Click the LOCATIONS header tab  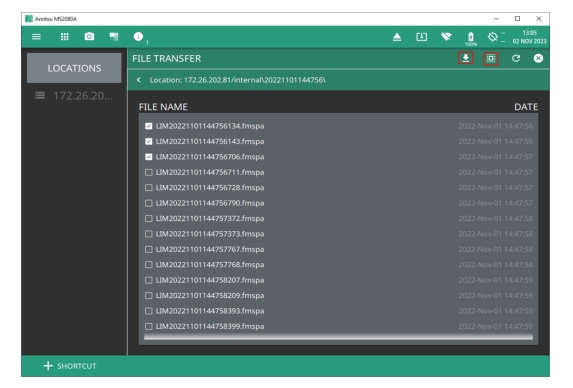pyautogui.click(x=74, y=68)
